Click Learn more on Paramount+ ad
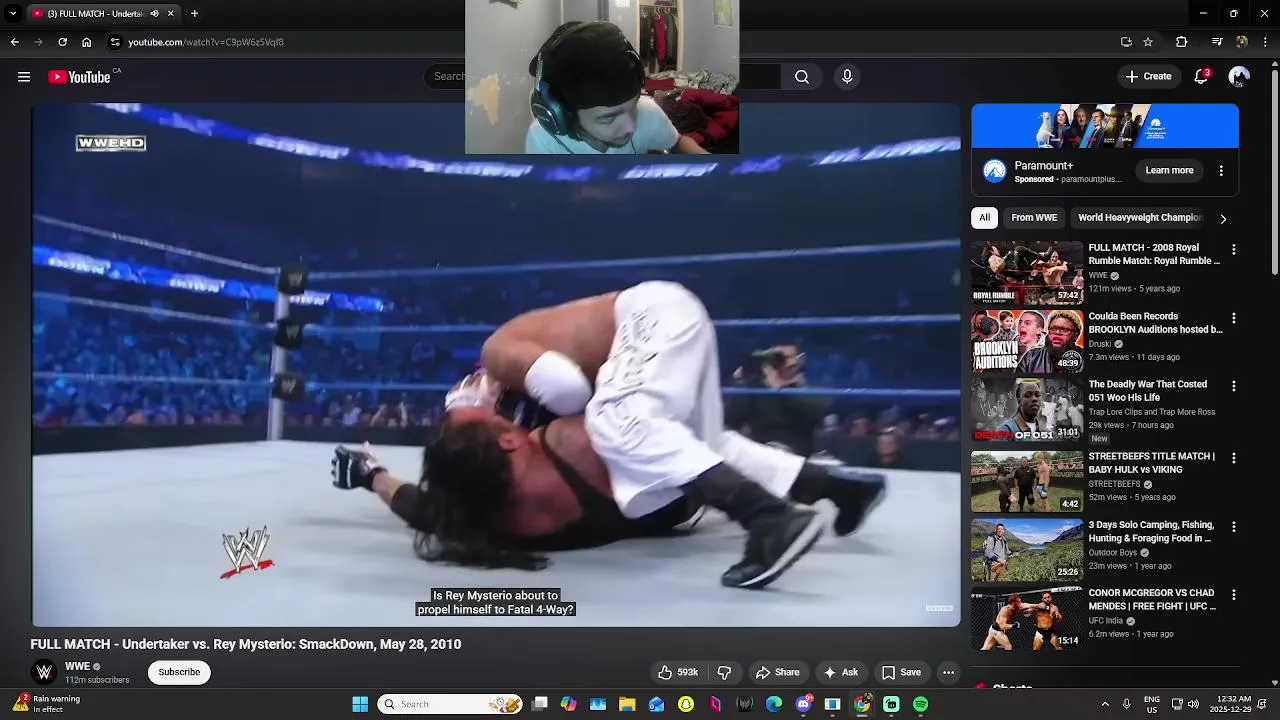Screen dimensions: 1280x720 coord(1169,171)
